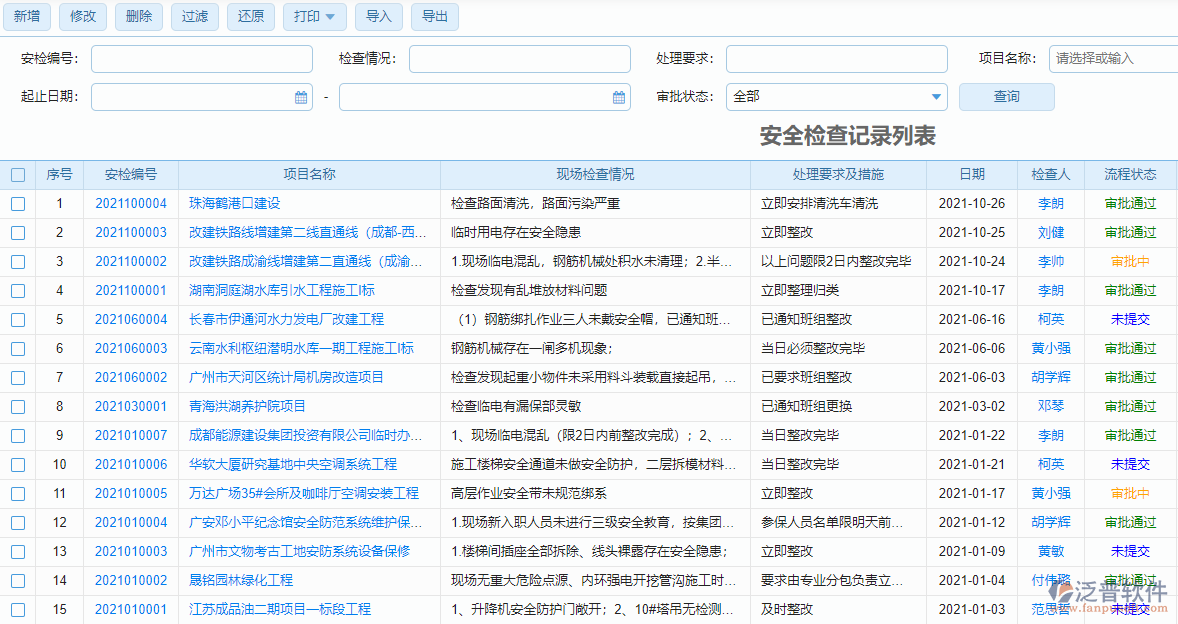Screen dimensions: 1178x624
Task: Select the 过滤 (Filter) toolbar icon
Action: tap(194, 17)
